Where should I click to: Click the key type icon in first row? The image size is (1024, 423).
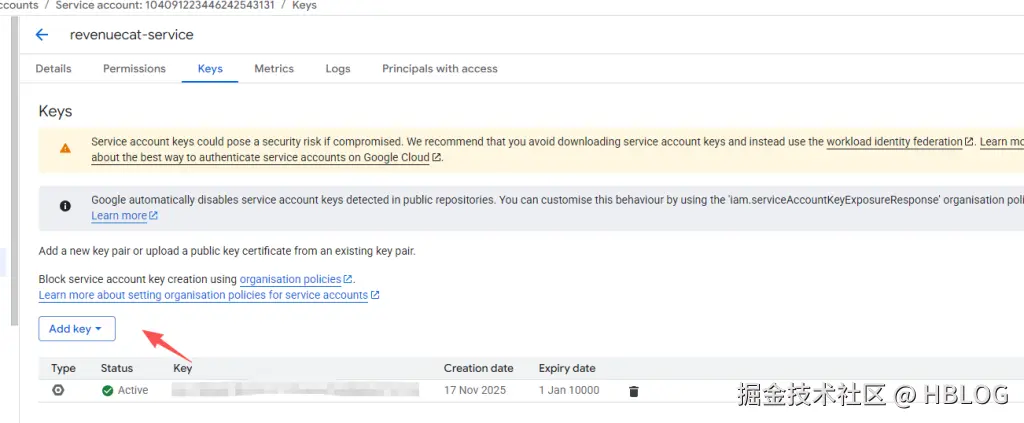click(x=58, y=390)
